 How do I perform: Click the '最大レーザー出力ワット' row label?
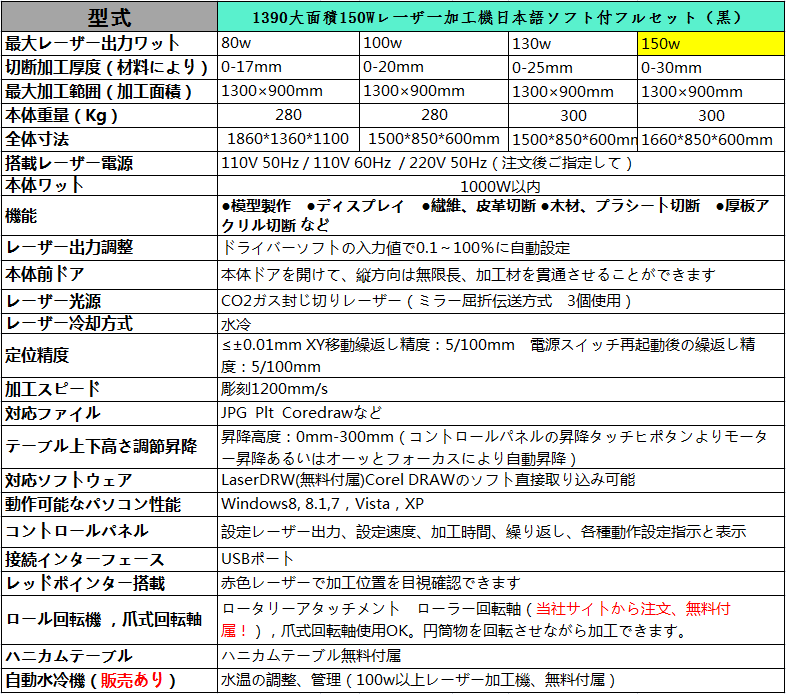[109, 44]
